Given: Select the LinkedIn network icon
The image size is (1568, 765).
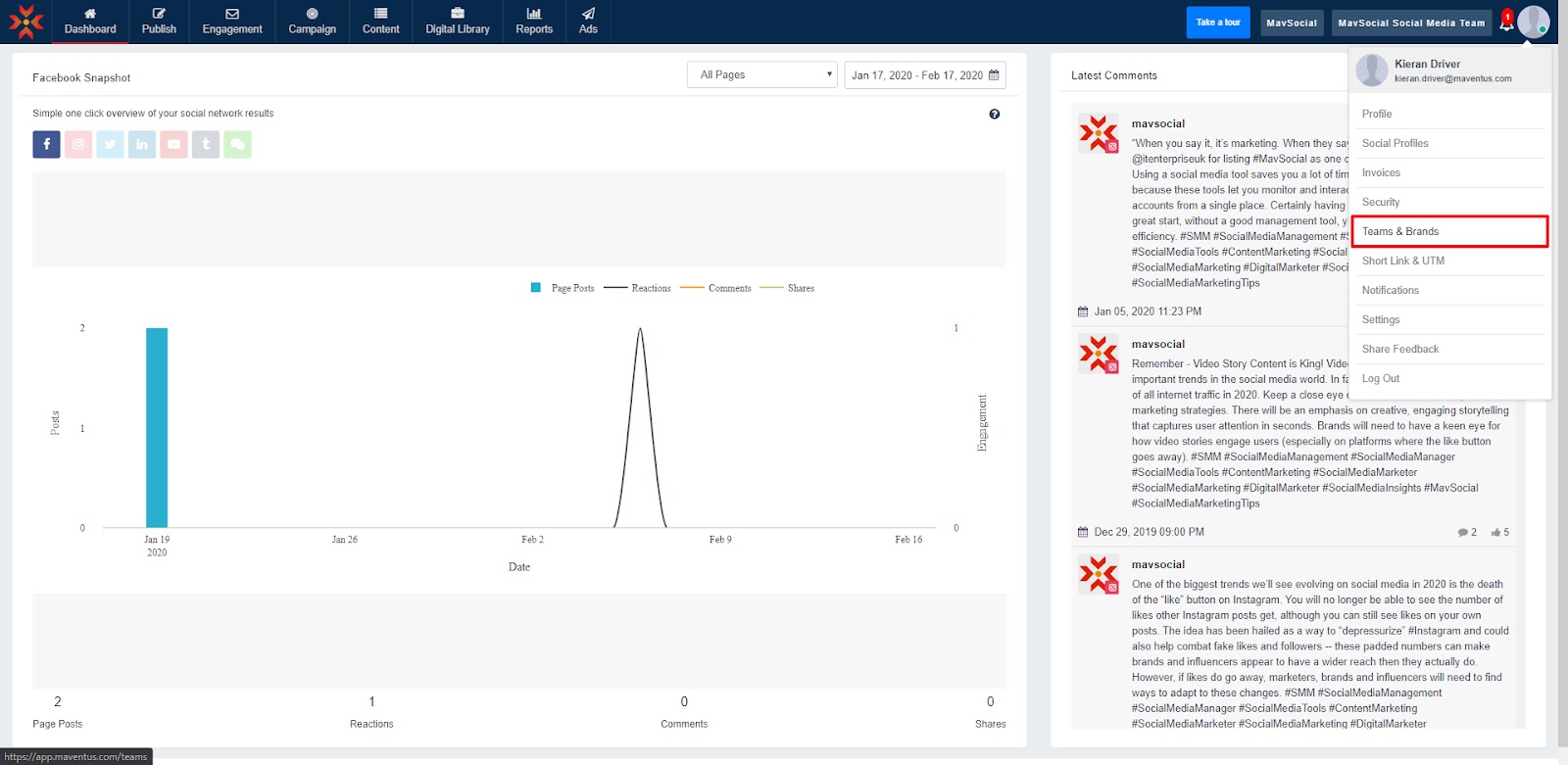Looking at the screenshot, I should point(142,144).
